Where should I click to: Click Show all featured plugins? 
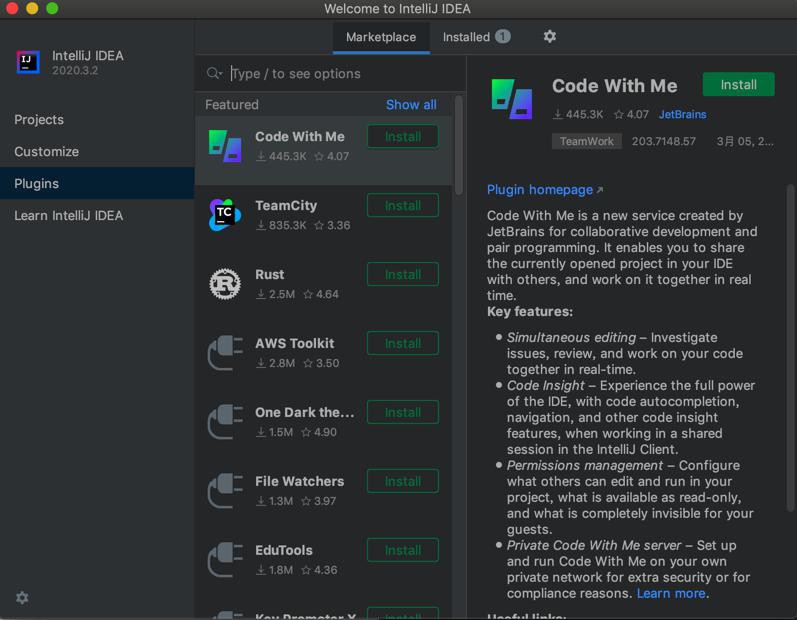click(x=411, y=105)
